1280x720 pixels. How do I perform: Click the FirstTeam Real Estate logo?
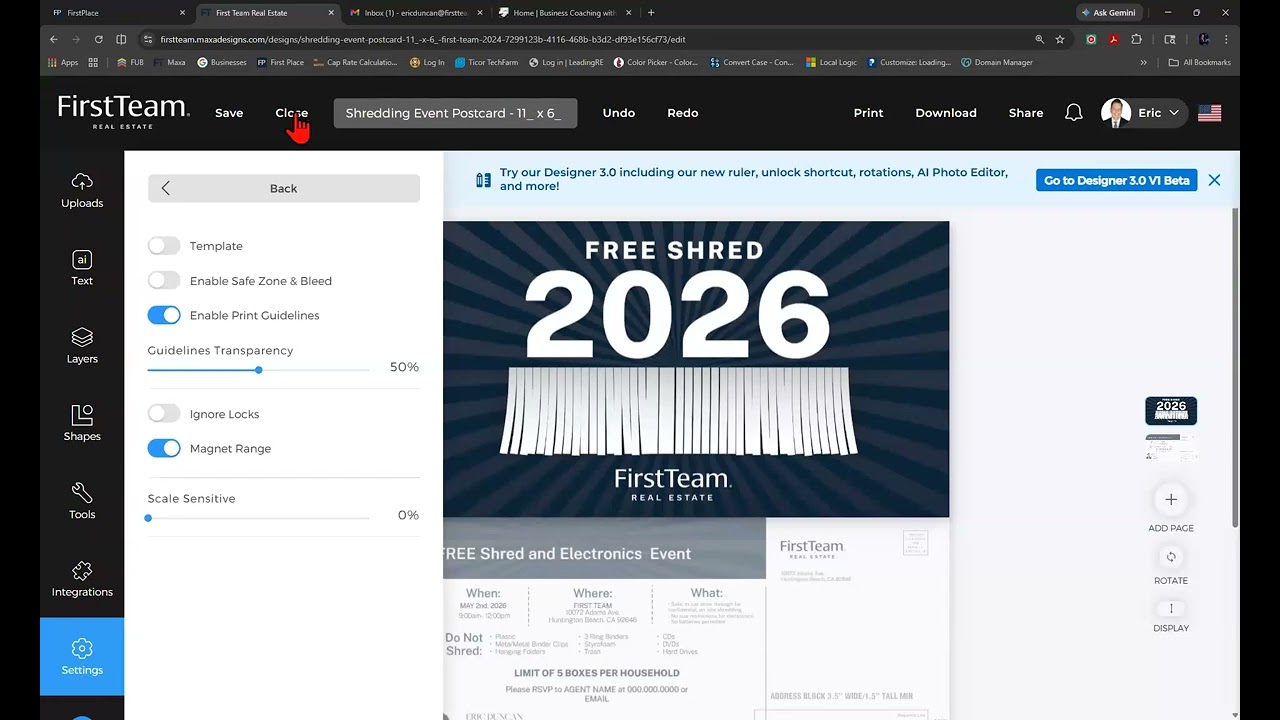(123, 112)
